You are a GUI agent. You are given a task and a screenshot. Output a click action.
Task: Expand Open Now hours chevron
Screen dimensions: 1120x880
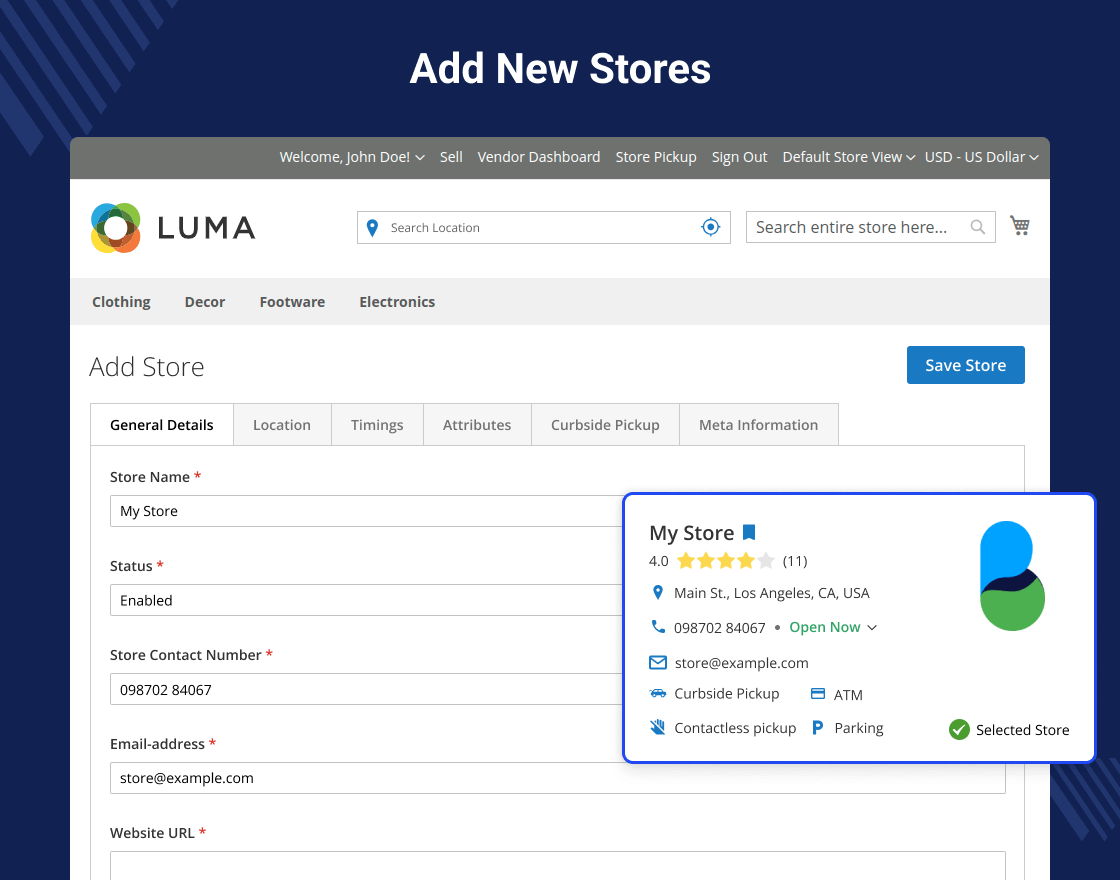coord(872,628)
